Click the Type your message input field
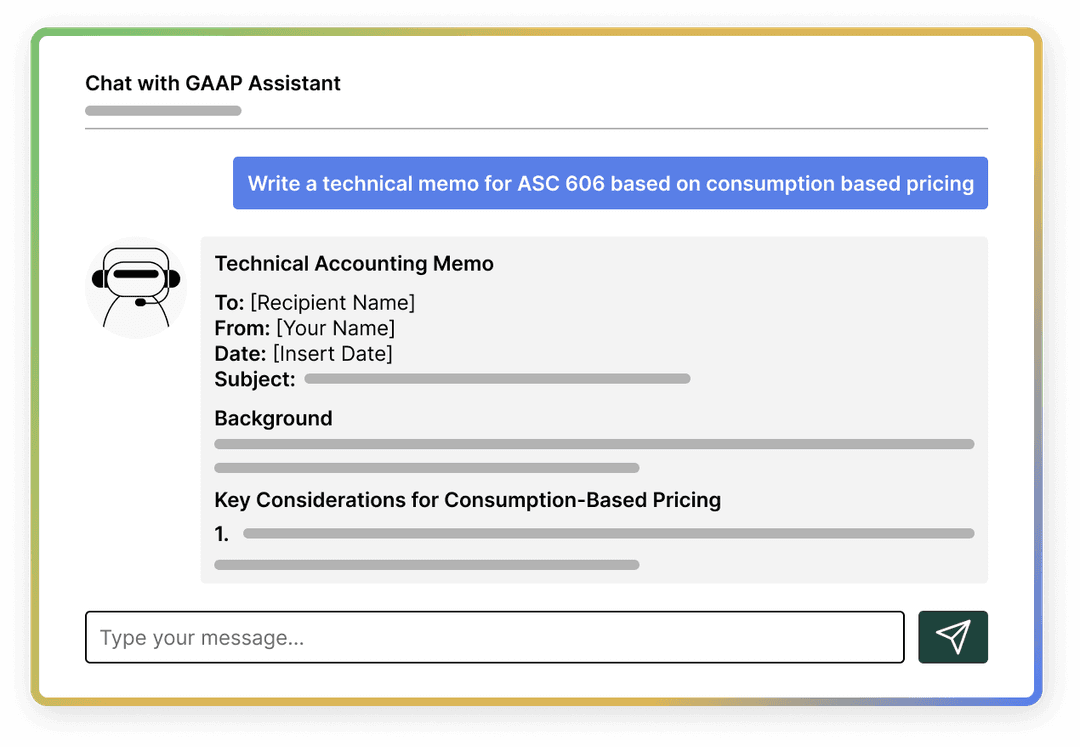Image resolution: width=1080 pixels, height=747 pixels. pos(495,636)
